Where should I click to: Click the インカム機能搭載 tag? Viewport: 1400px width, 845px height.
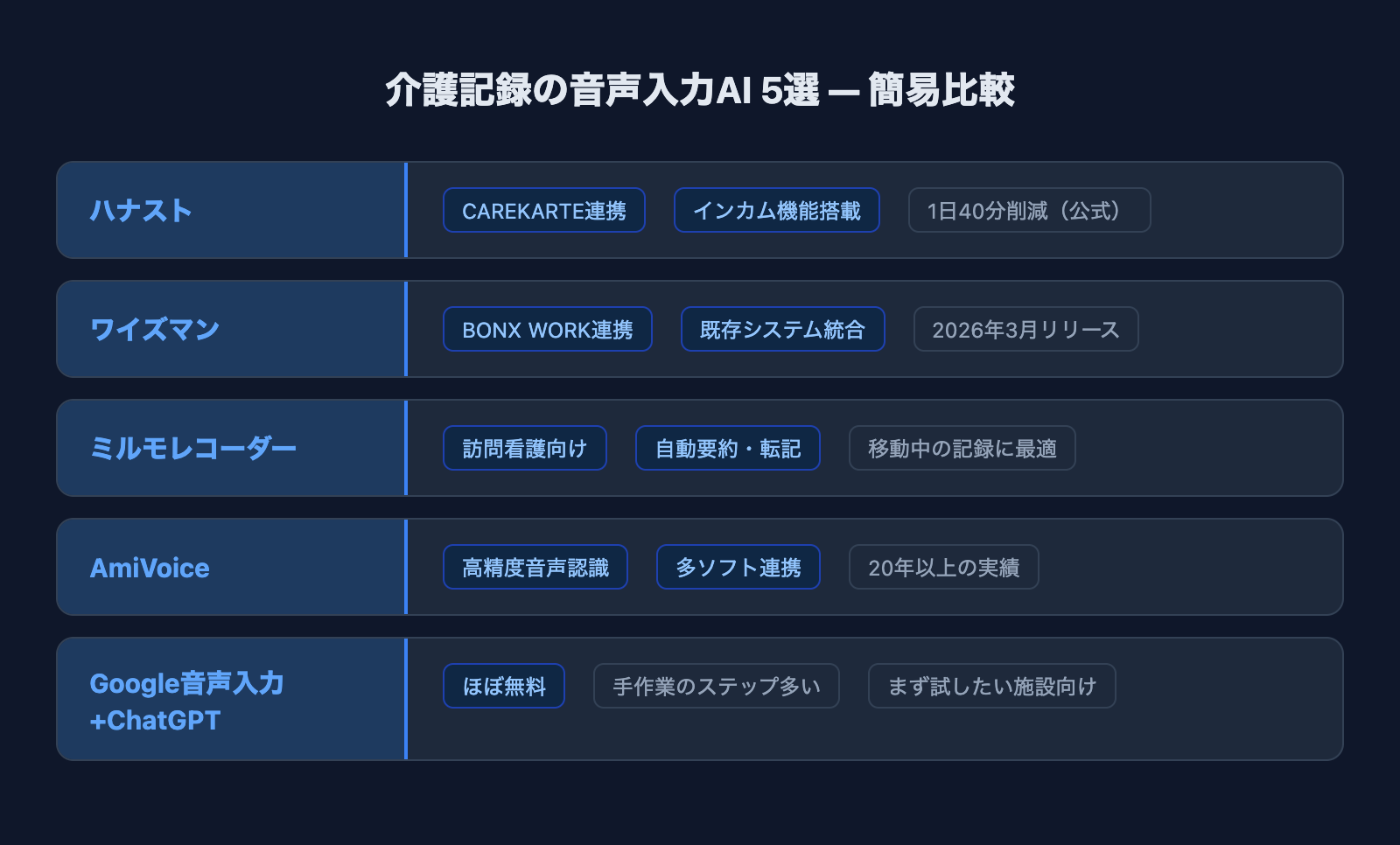[x=776, y=211]
